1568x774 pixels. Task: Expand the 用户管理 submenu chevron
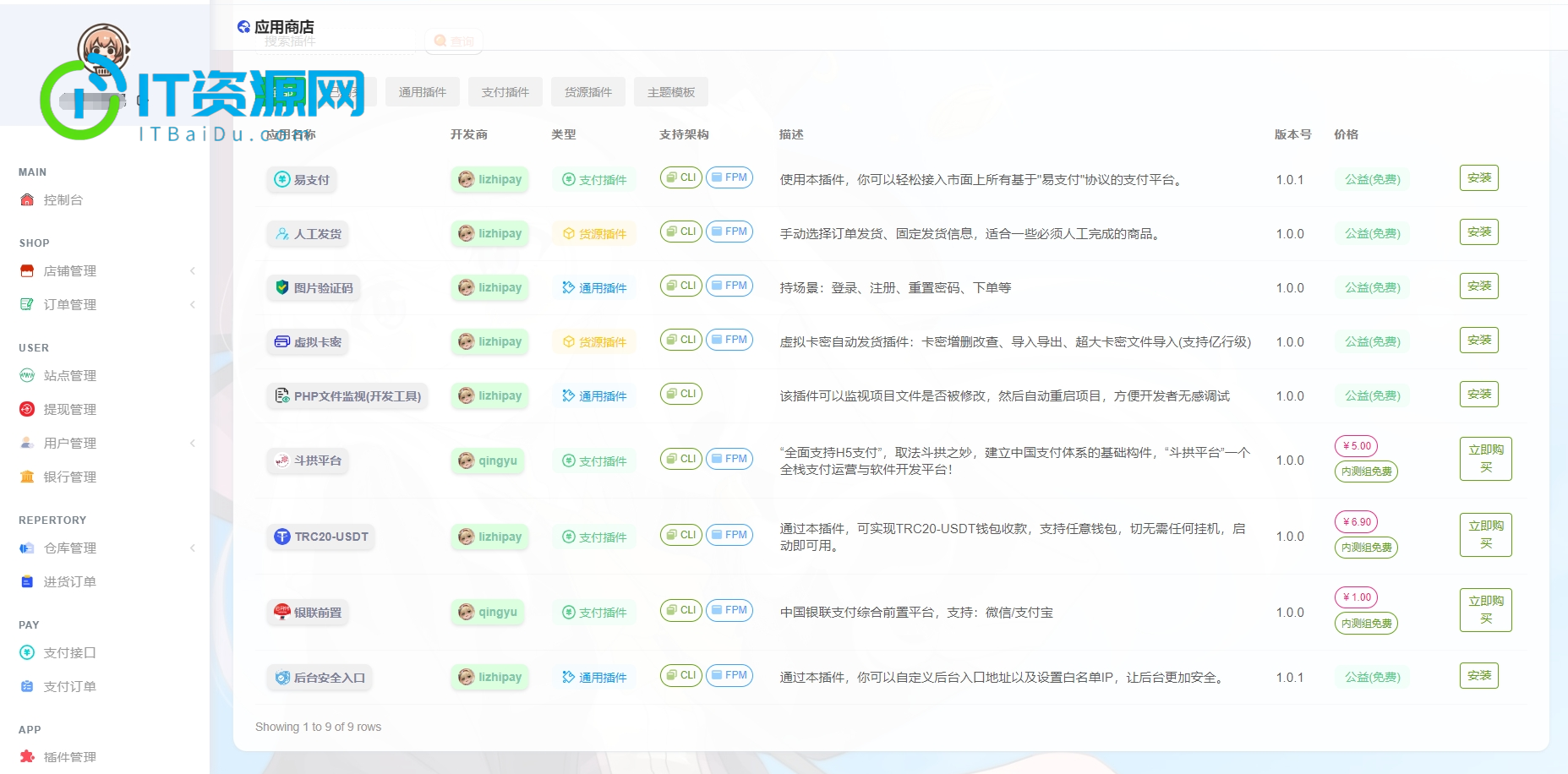193,444
